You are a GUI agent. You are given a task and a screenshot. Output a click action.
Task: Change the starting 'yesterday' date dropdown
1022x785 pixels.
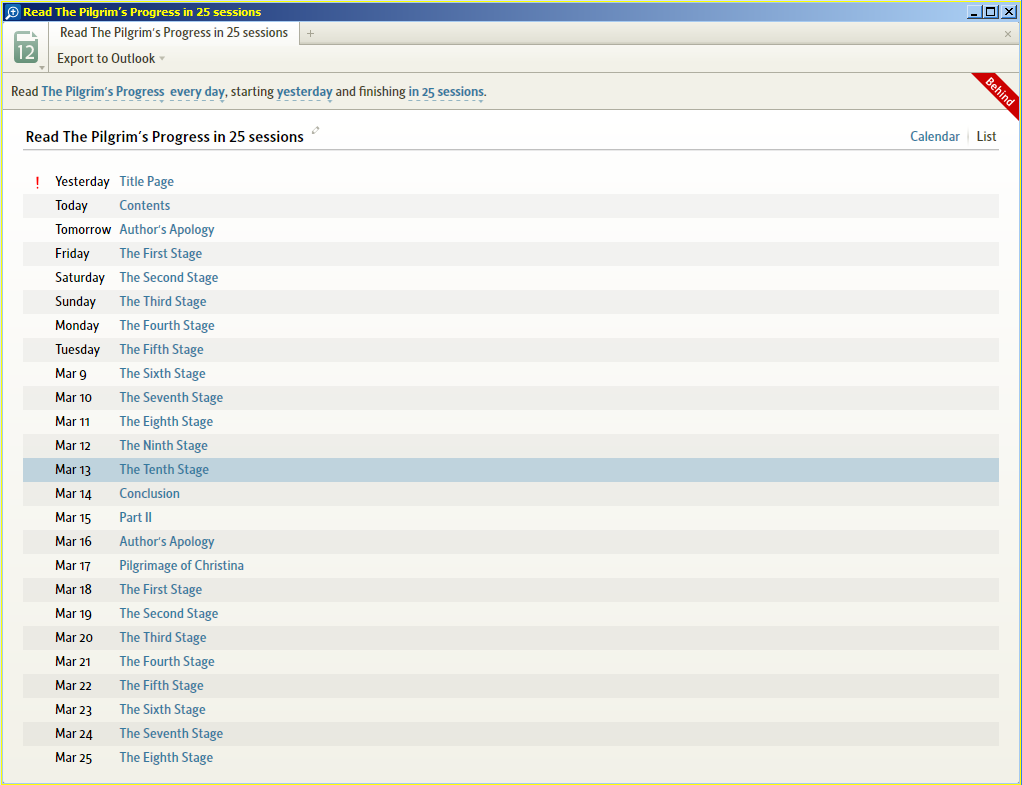(x=304, y=92)
